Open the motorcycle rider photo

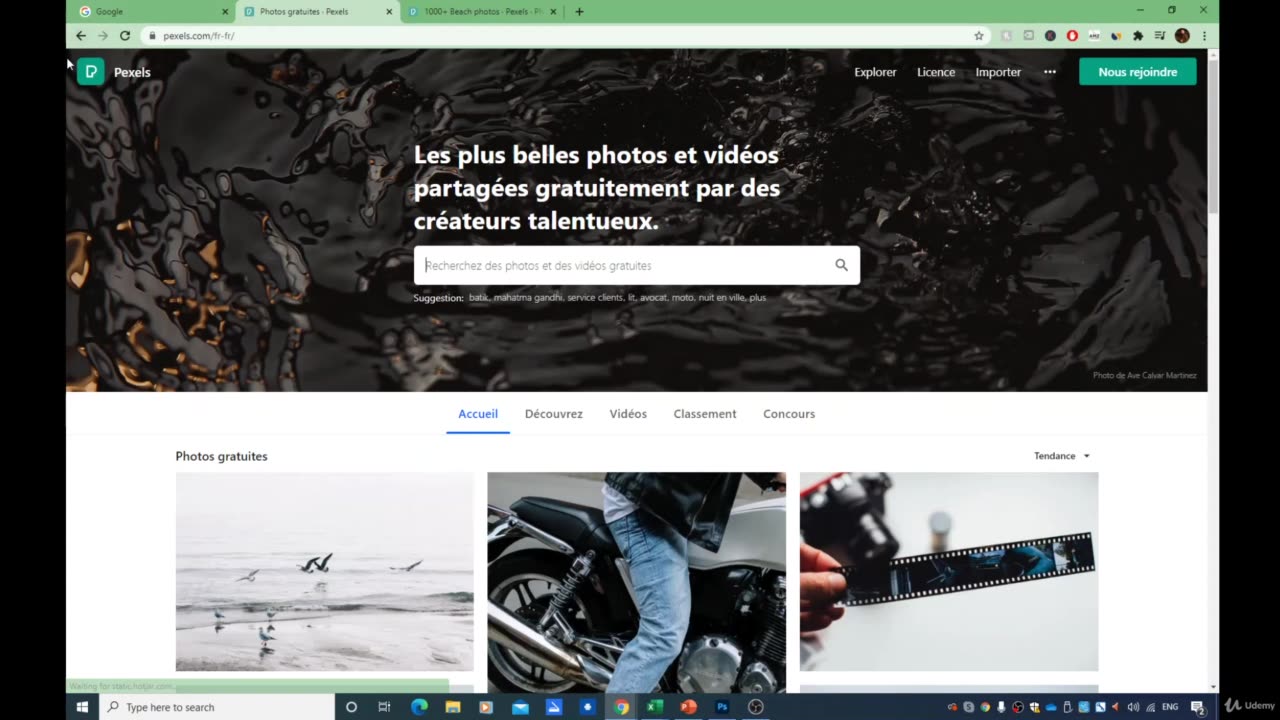coord(636,582)
